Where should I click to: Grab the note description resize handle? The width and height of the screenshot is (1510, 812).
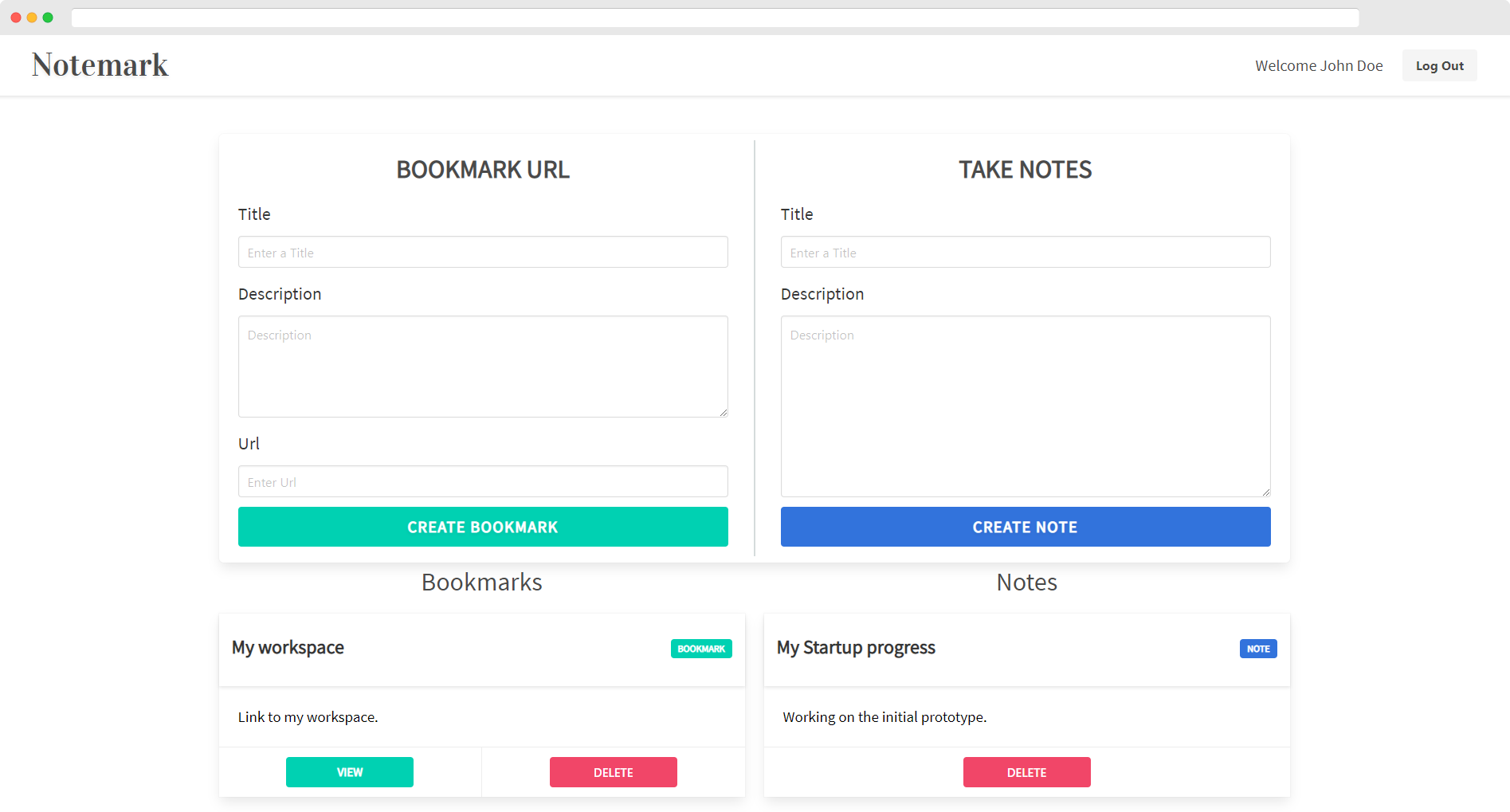click(x=1266, y=492)
